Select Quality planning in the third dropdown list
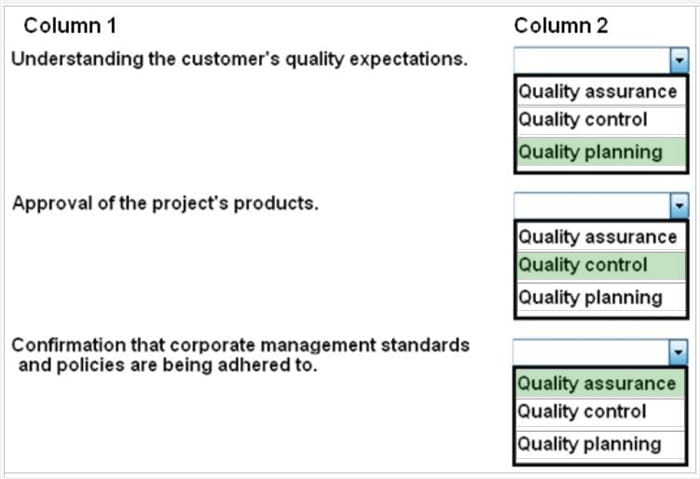The height and width of the screenshot is (479, 700). [600, 444]
